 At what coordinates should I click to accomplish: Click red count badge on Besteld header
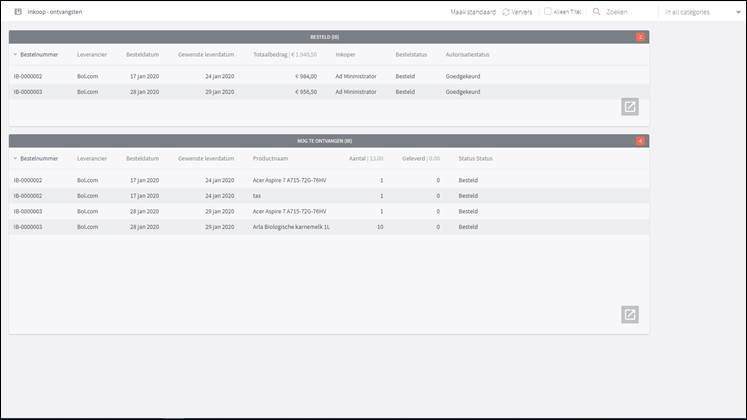(640, 37)
